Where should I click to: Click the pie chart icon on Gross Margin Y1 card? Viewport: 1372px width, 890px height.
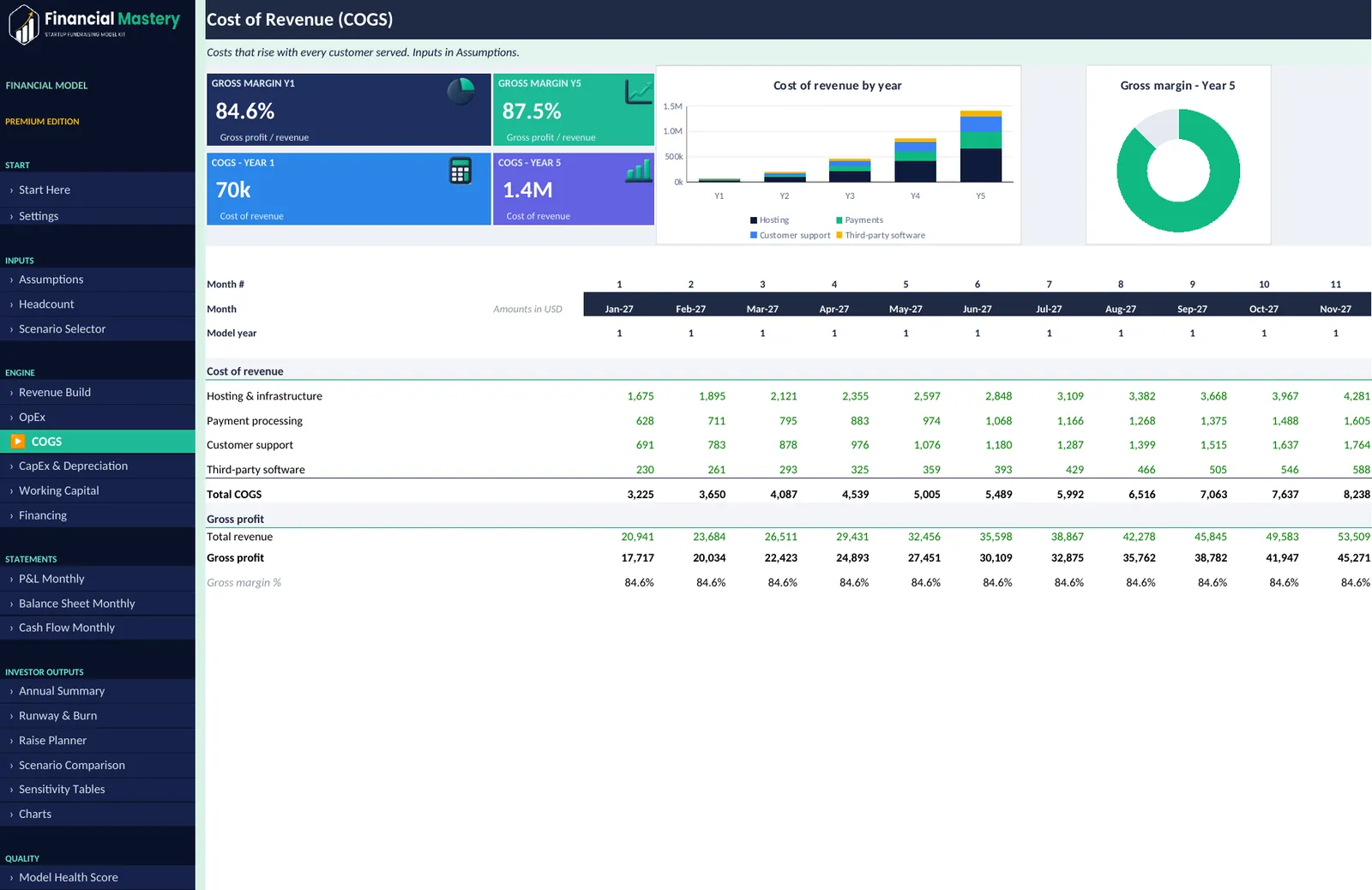click(461, 91)
